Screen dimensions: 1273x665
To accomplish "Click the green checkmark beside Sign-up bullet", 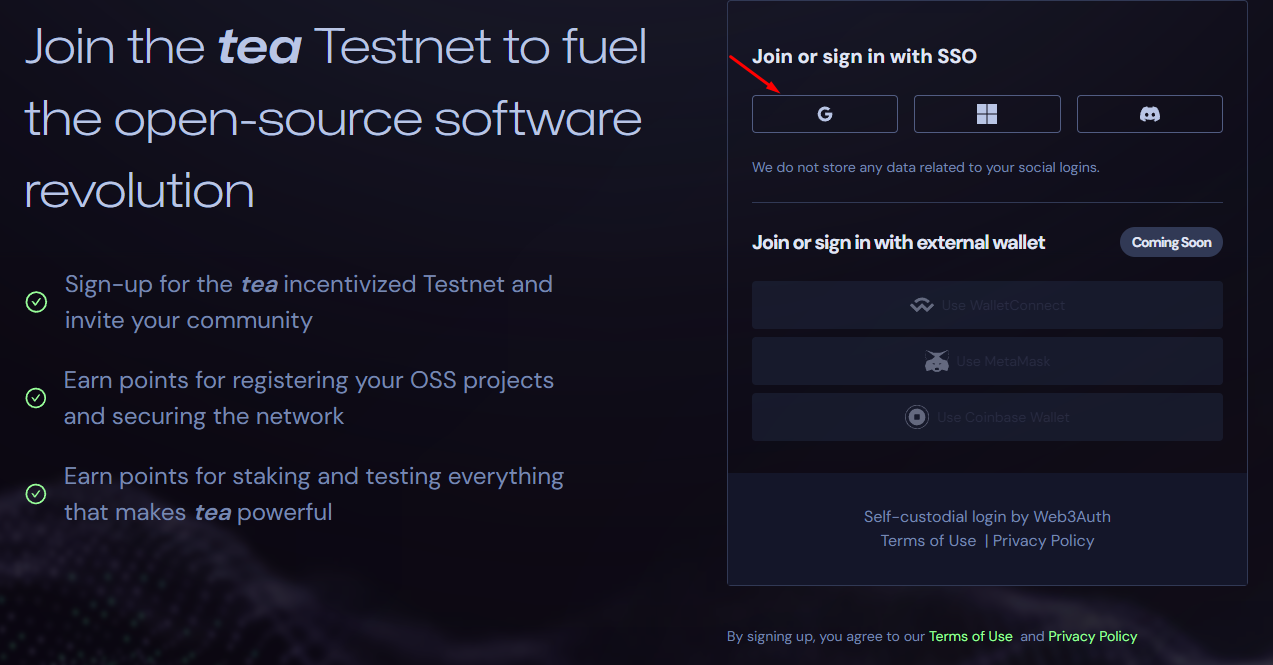I will click(x=36, y=302).
